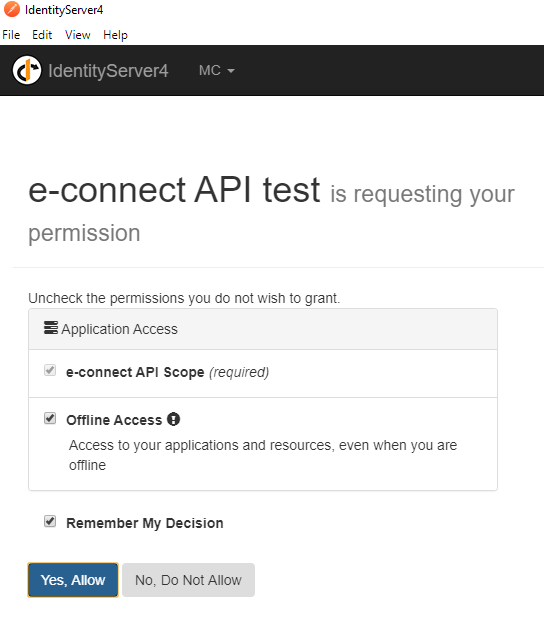
Task: Open the MC user dropdown
Action: click(216, 70)
